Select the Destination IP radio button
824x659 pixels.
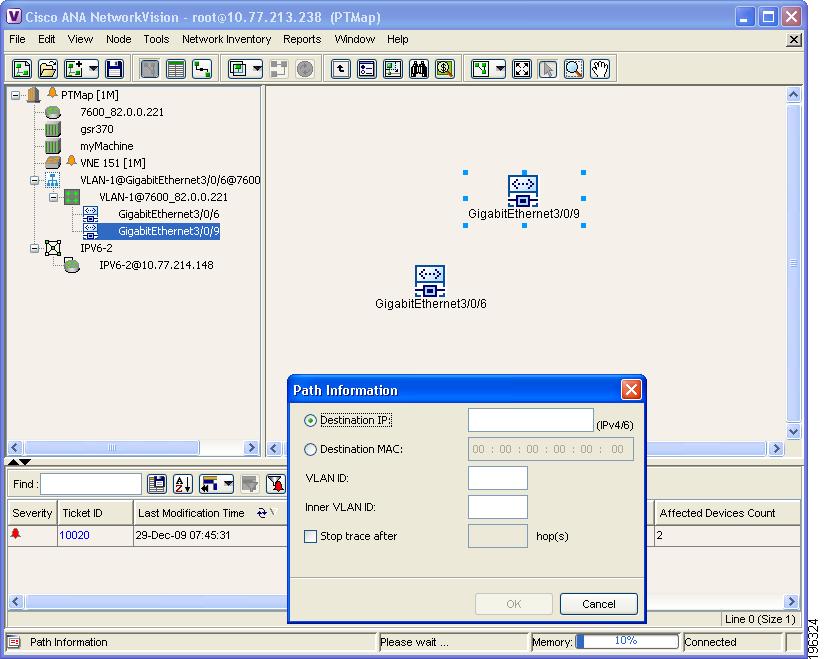(x=310, y=420)
